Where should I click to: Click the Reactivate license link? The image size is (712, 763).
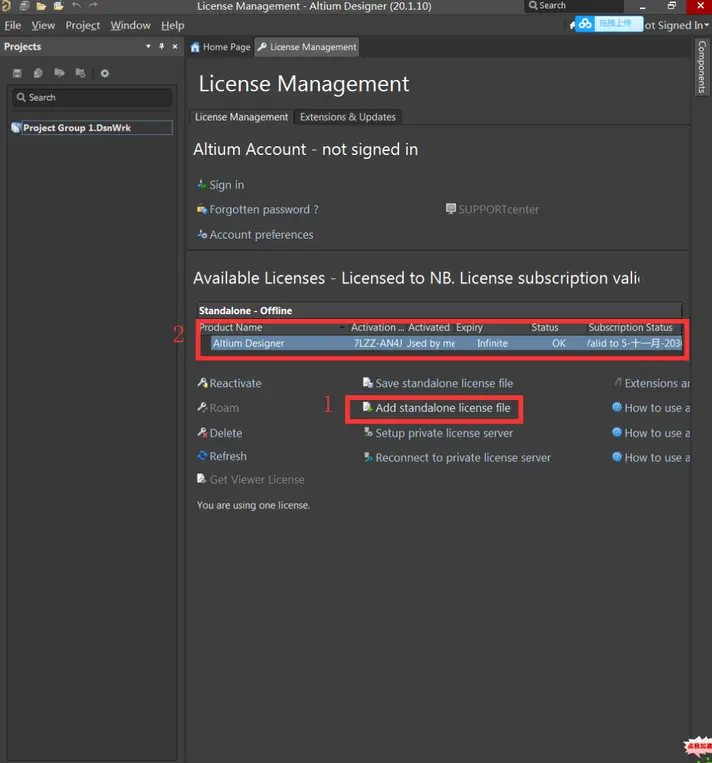pyautogui.click(x=229, y=383)
